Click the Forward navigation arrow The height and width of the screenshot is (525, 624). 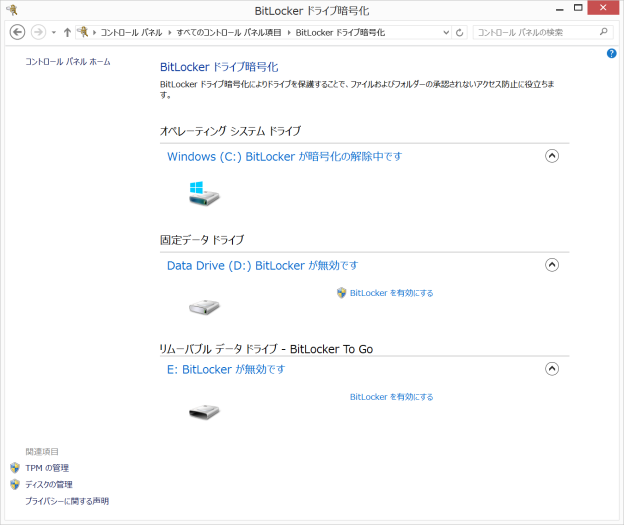(38, 32)
